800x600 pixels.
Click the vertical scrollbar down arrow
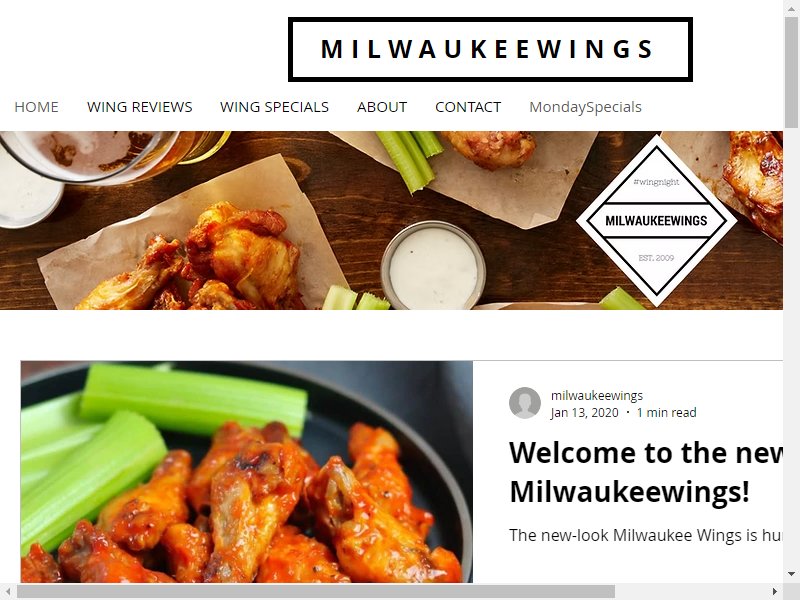pyautogui.click(x=791, y=575)
